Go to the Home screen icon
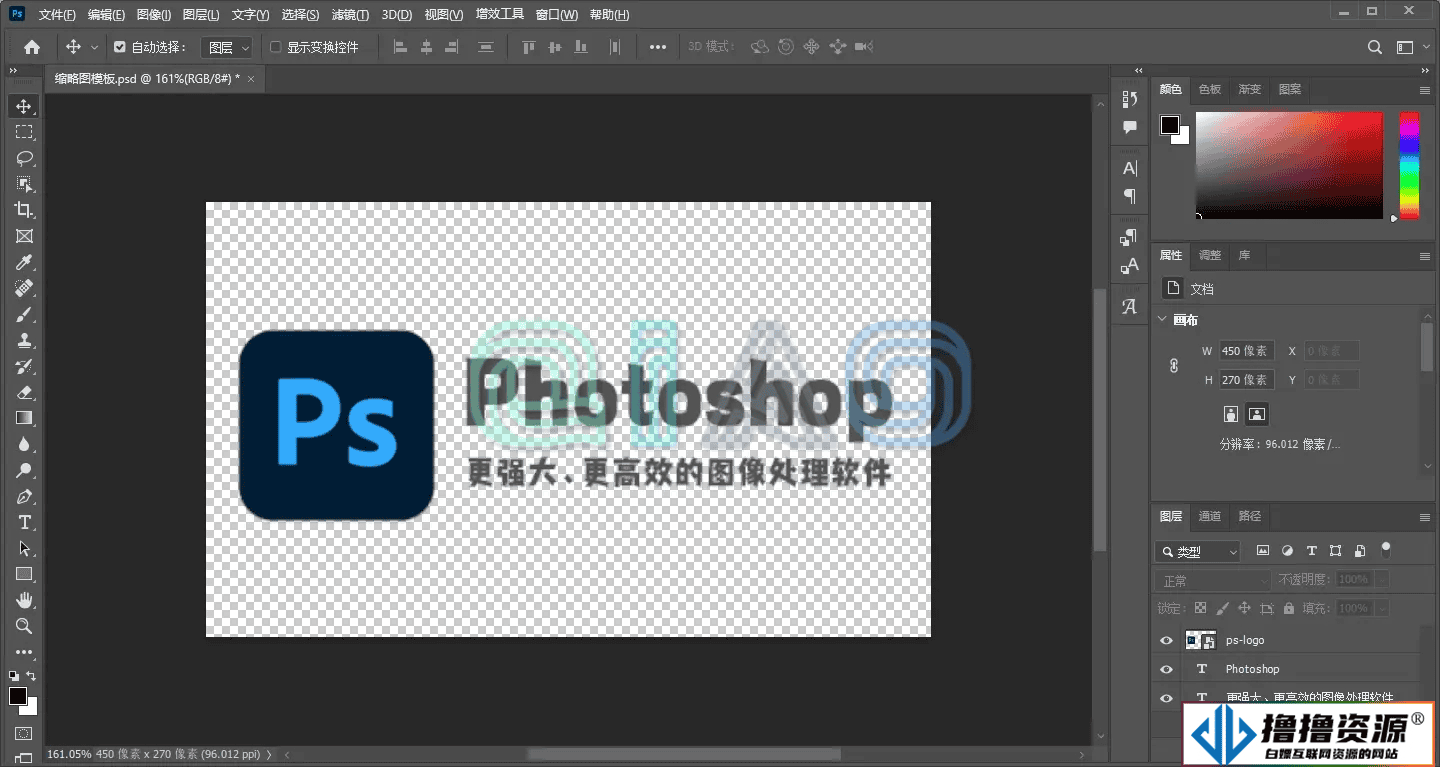Viewport: 1440px width, 767px height. [x=32, y=47]
